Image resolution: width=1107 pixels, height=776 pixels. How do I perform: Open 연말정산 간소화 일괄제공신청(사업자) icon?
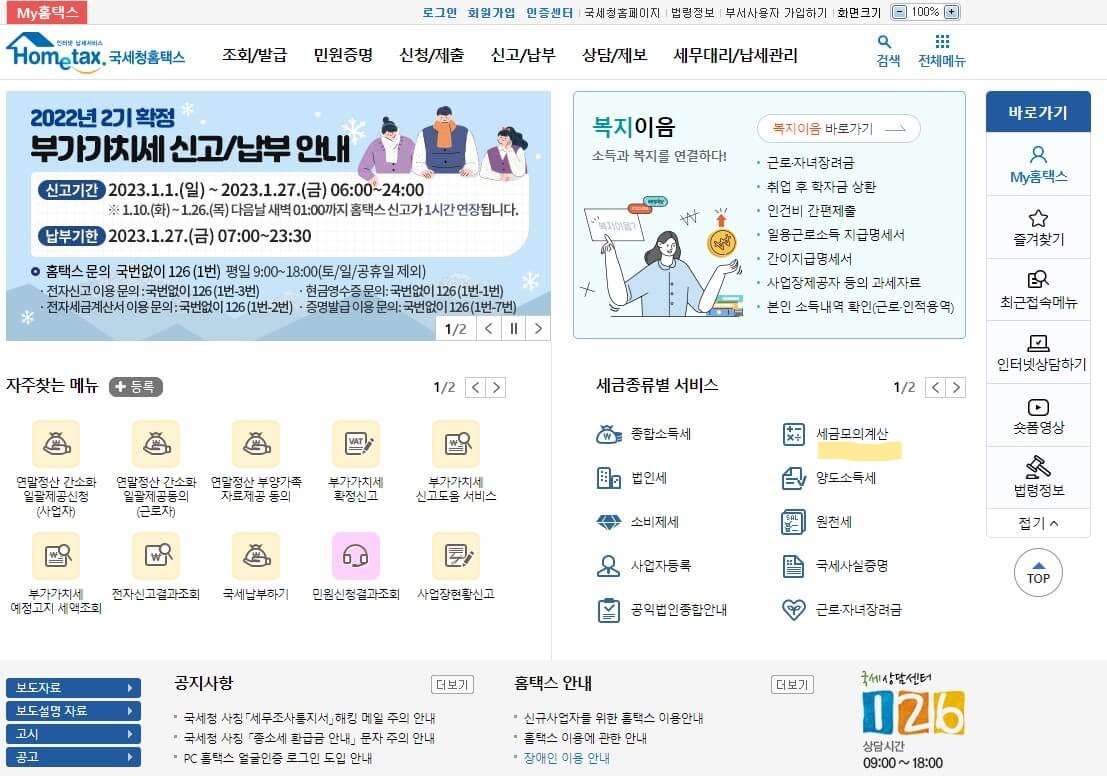click(56, 443)
